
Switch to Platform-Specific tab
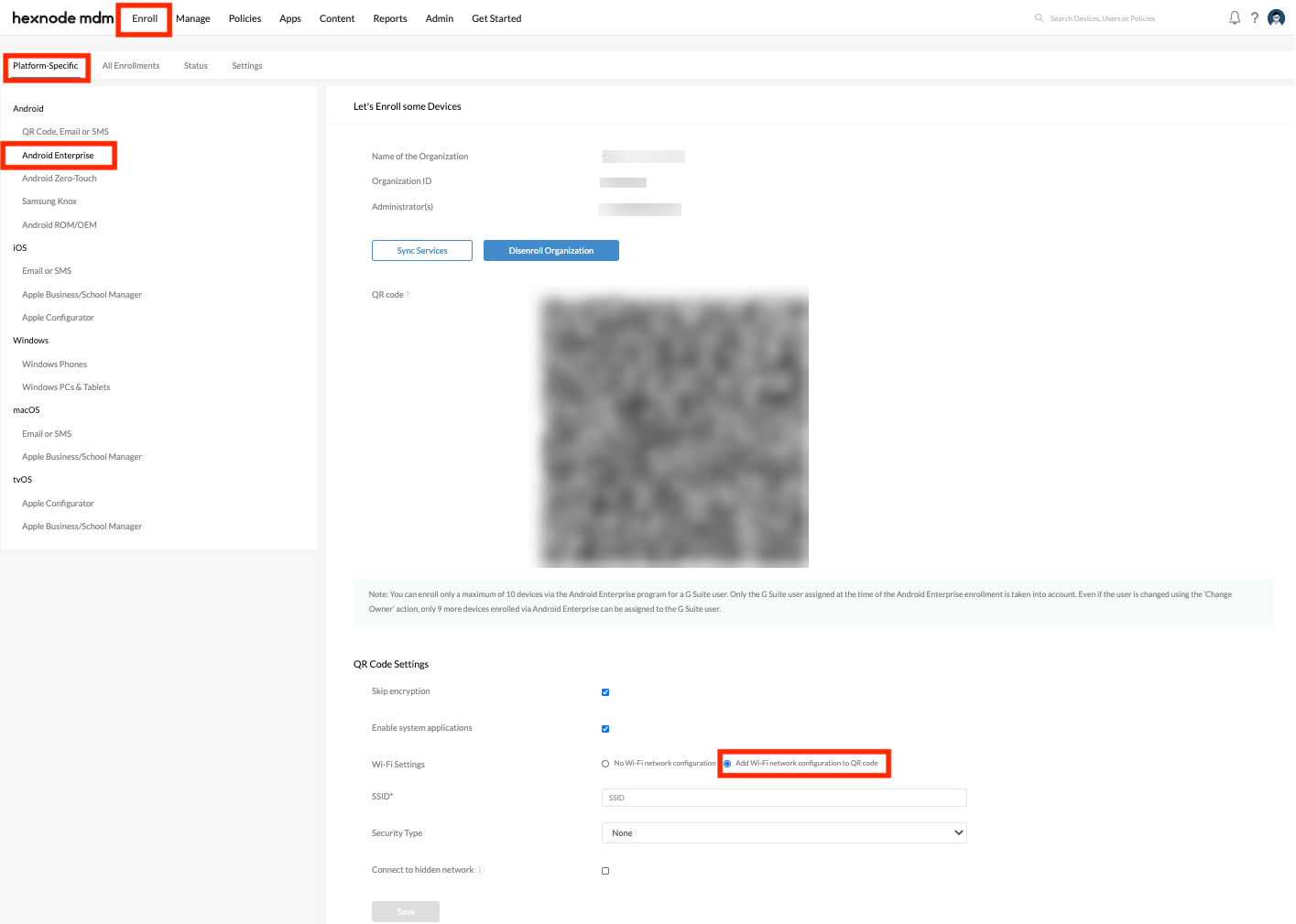[46, 66]
